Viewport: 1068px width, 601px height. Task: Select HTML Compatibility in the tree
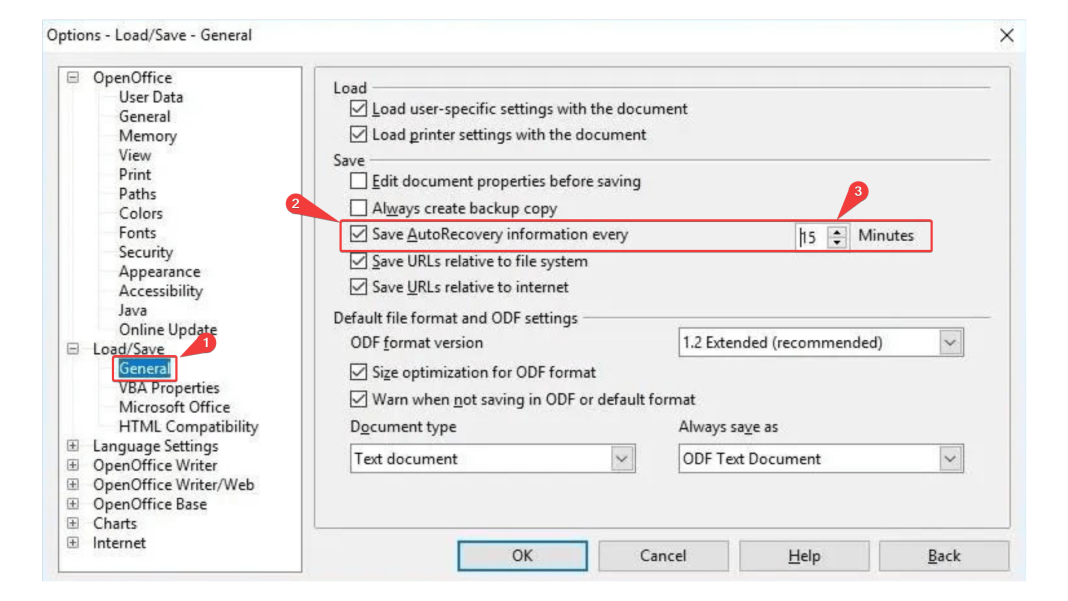[x=189, y=427]
